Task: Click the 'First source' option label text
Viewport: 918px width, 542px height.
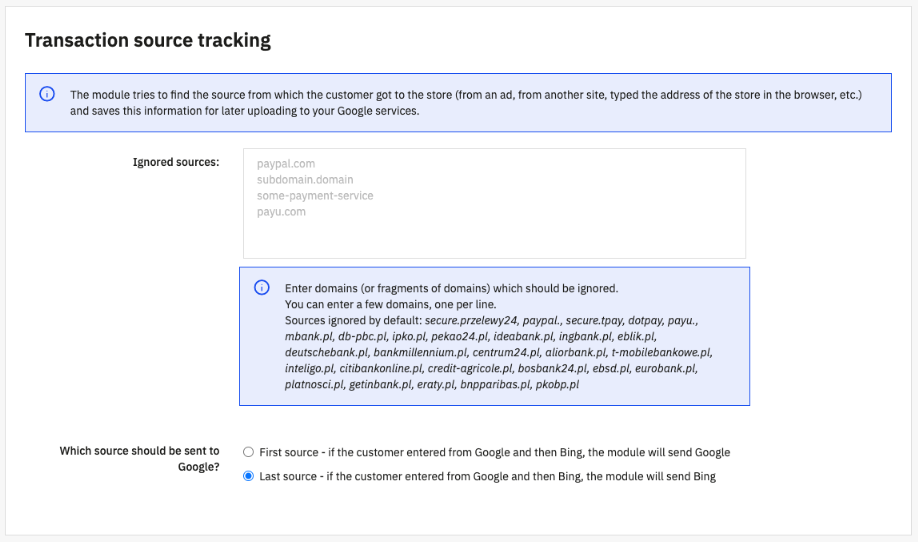Action: [494, 452]
